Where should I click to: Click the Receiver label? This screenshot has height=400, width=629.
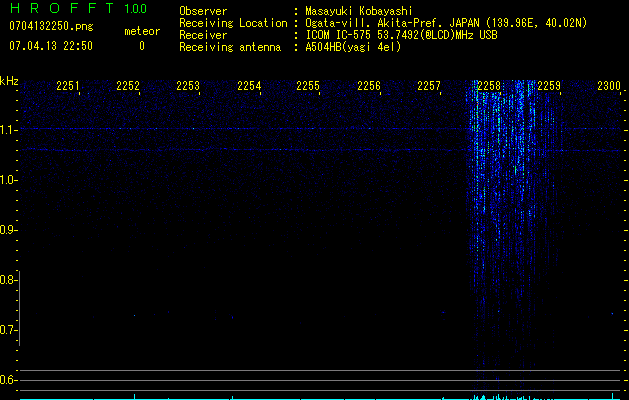(x=203, y=35)
